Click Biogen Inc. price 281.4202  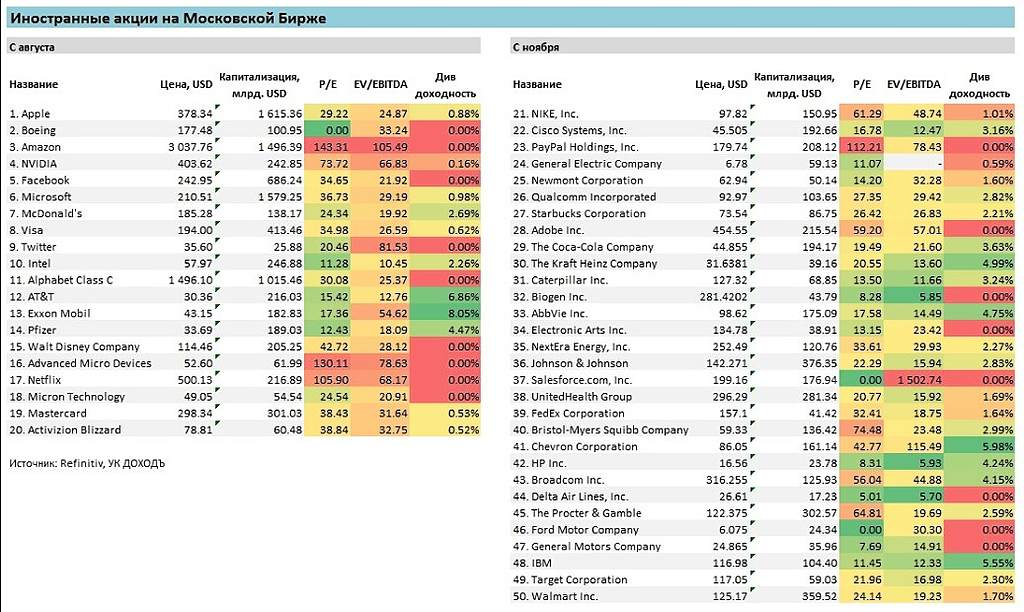725,297
